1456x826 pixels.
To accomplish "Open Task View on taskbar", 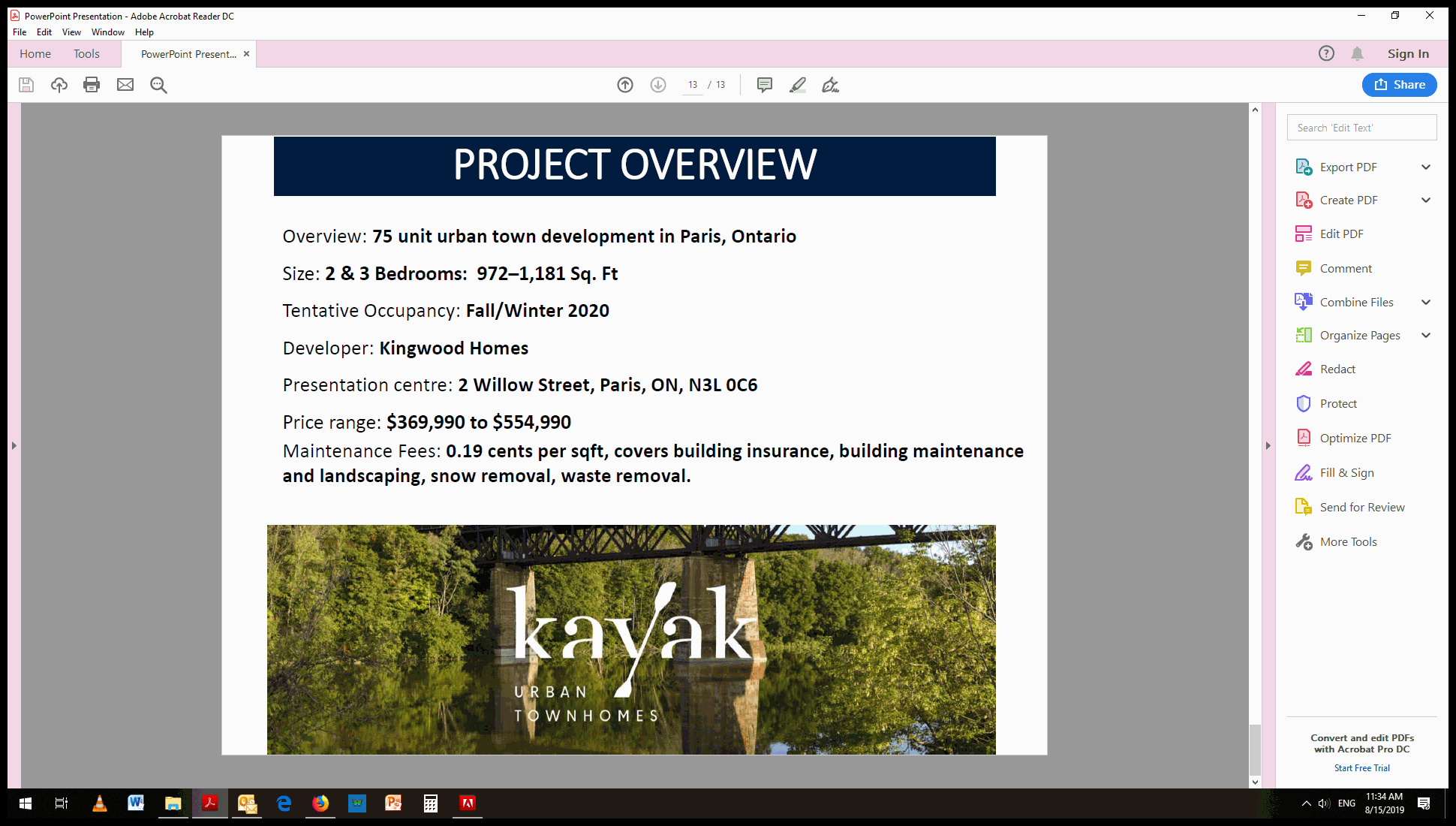I will pos(62,803).
